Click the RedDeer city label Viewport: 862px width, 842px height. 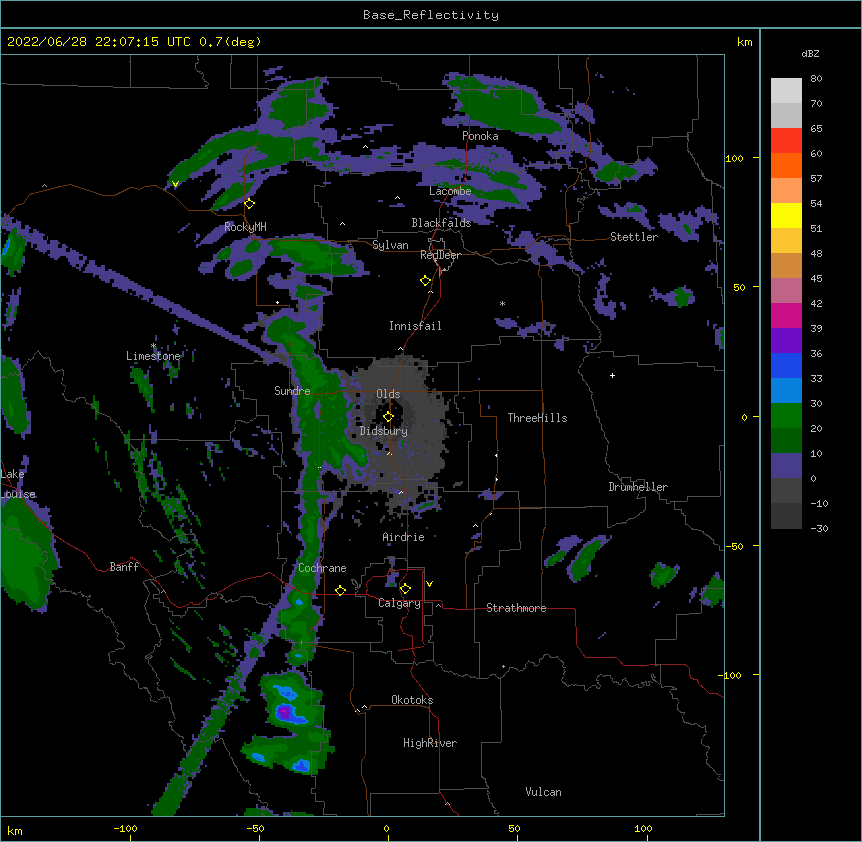coord(440,255)
